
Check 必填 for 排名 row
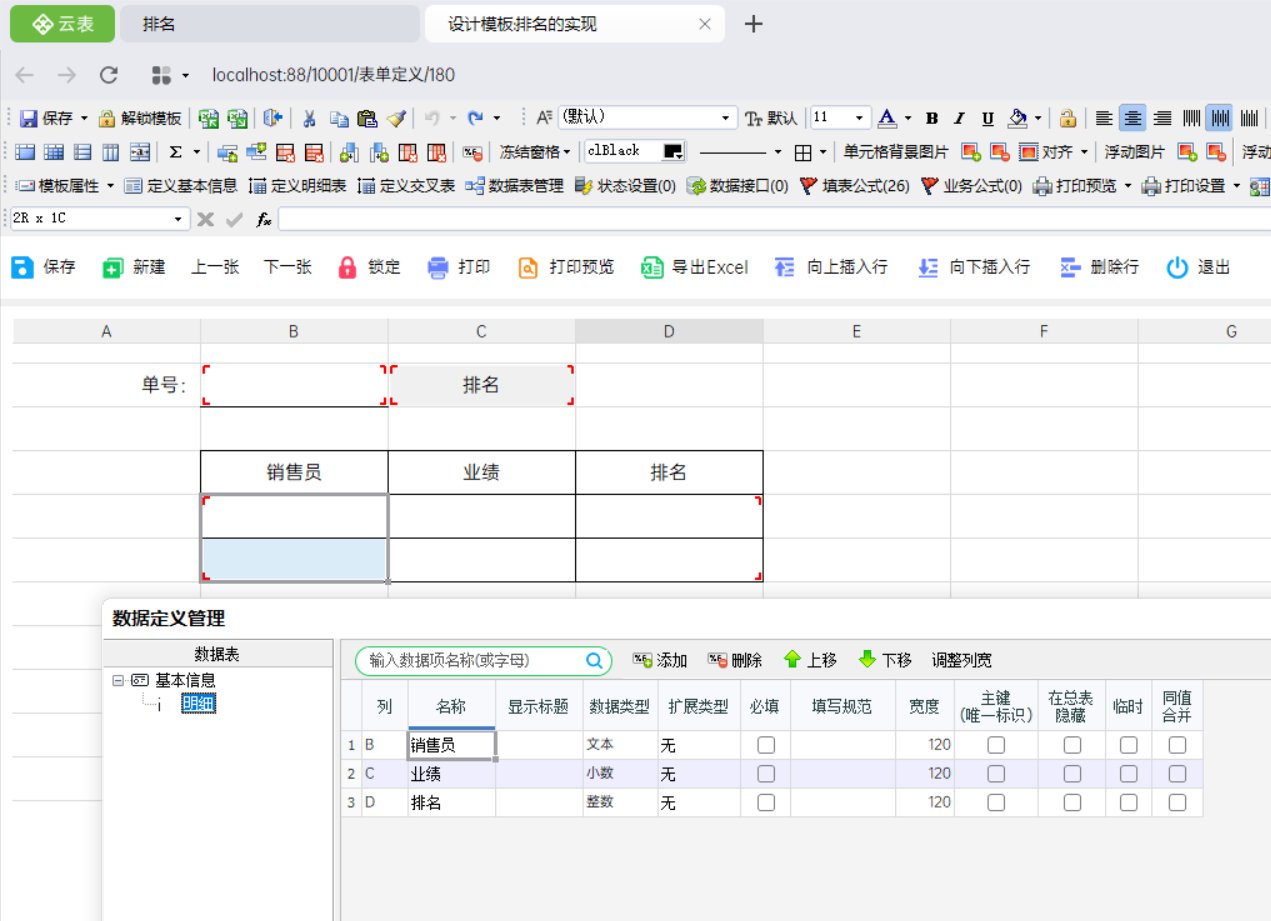pyautogui.click(x=766, y=803)
